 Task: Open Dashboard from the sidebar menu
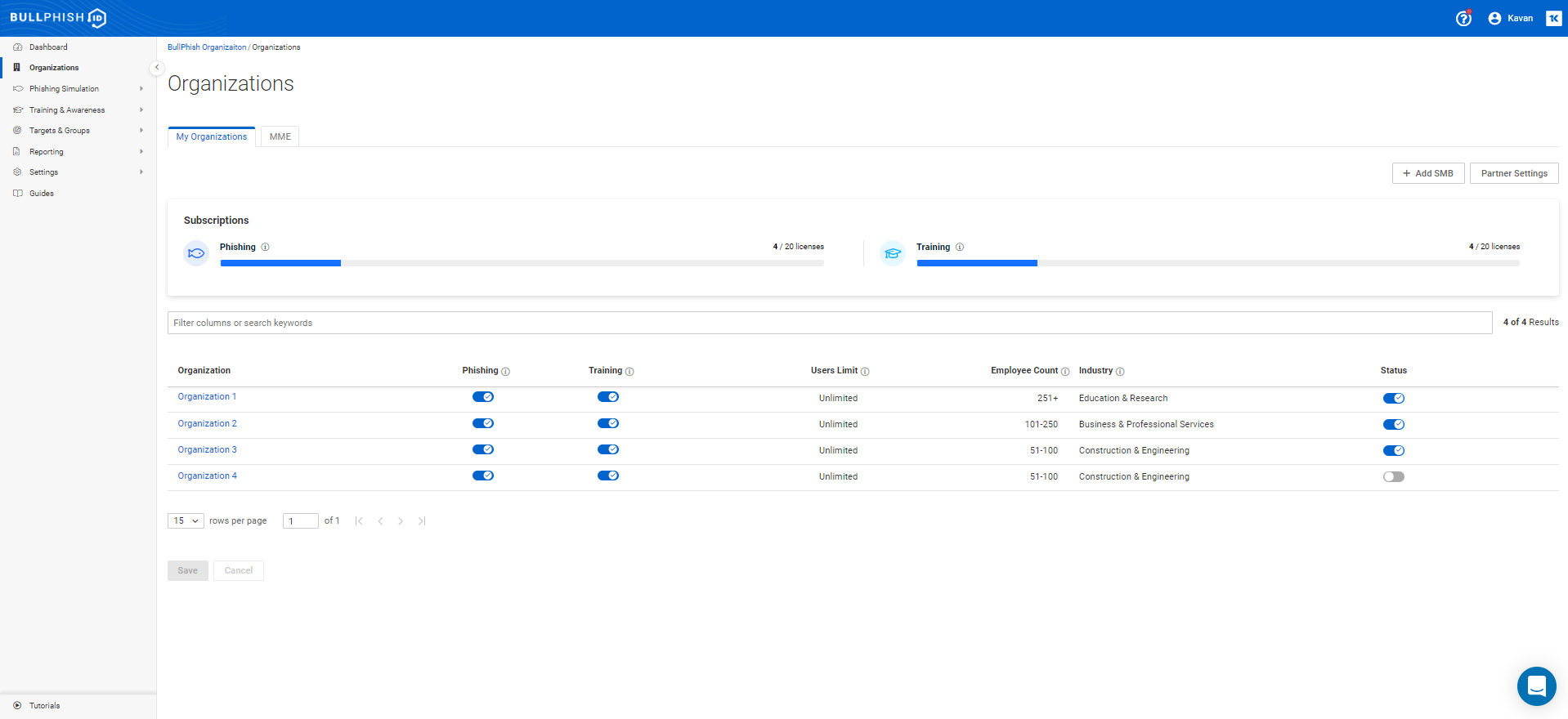(48, 47)
